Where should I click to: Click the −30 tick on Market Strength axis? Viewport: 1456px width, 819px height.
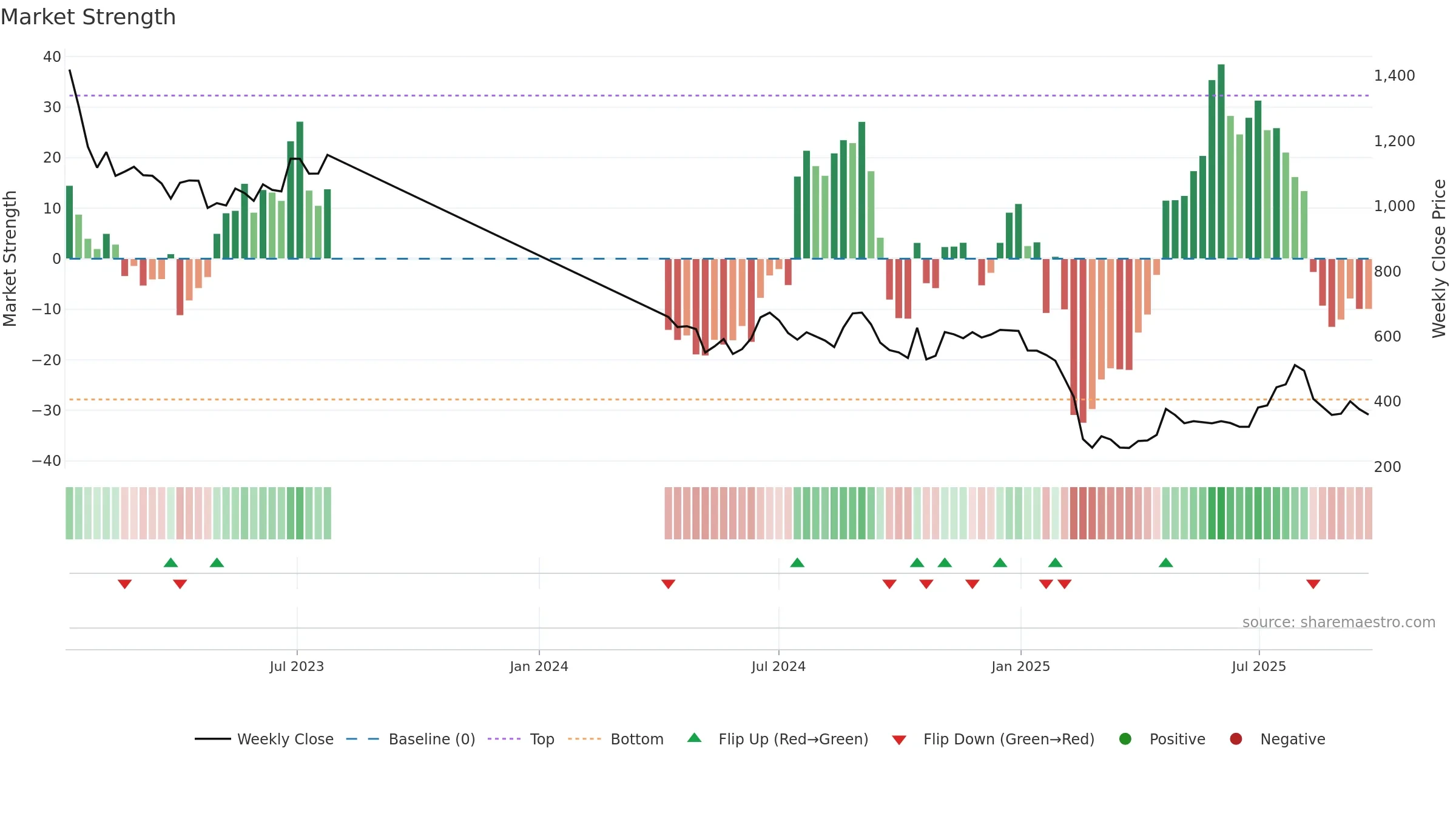pos(47,411)
